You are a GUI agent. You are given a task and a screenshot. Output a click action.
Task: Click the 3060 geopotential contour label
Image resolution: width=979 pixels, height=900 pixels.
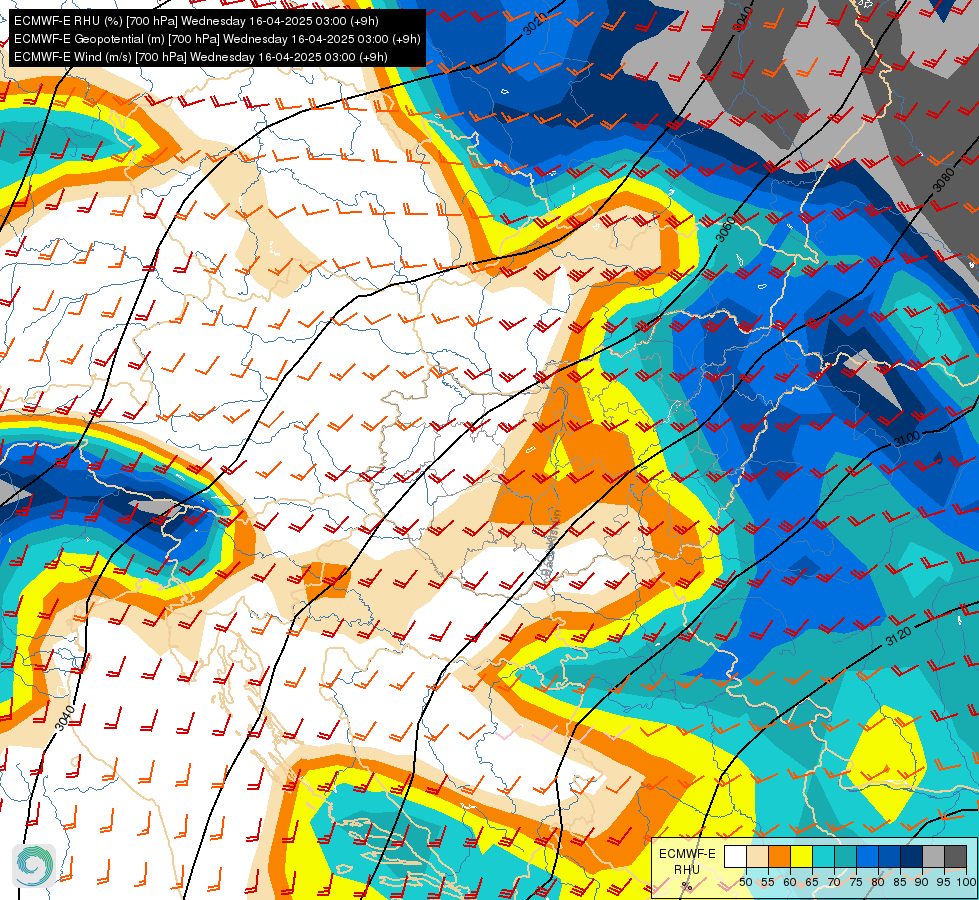click(x=726, y=228)
